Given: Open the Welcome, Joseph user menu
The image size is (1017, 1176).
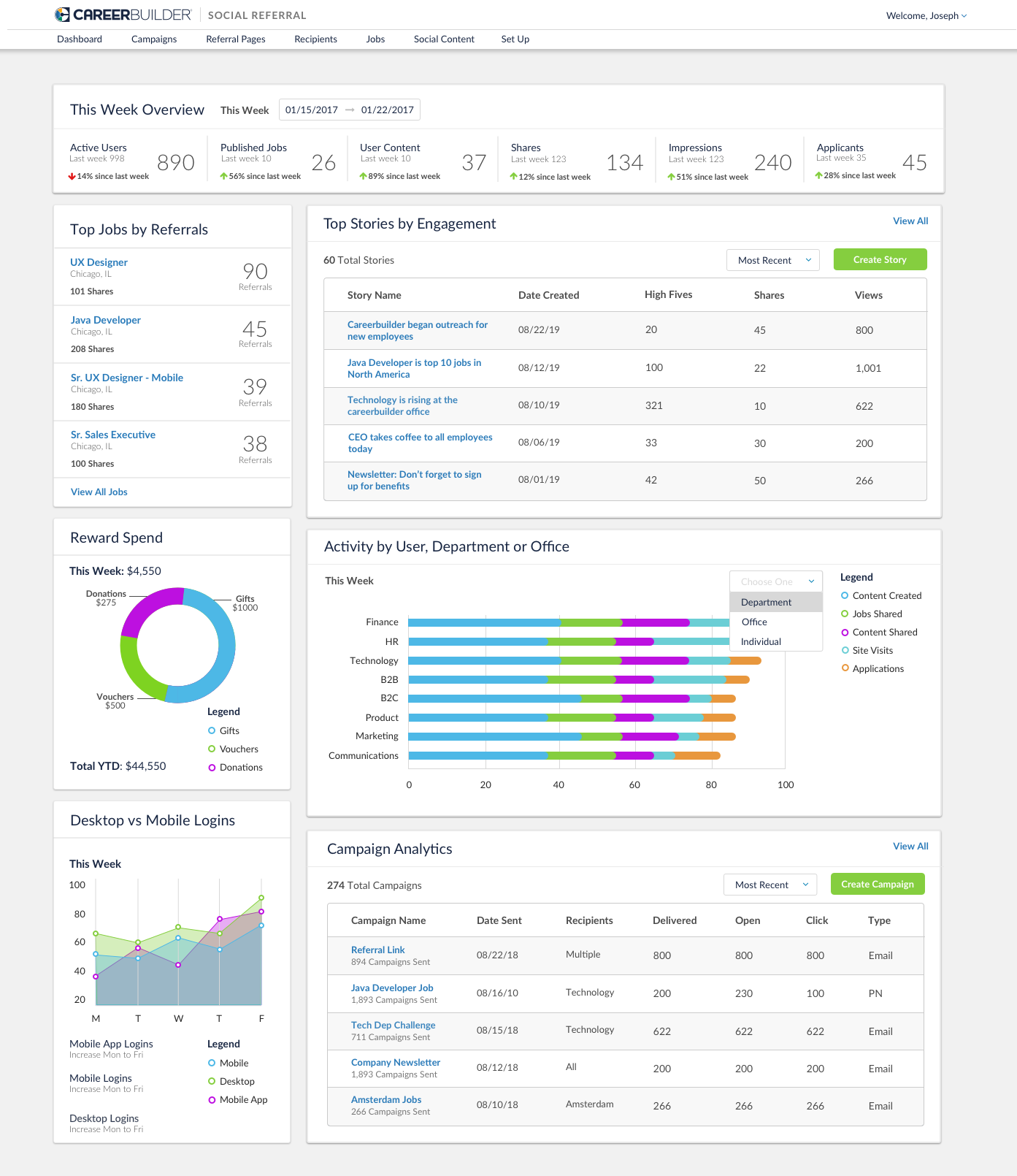Looking at the screenshot, I should click(x=926, y=15).
